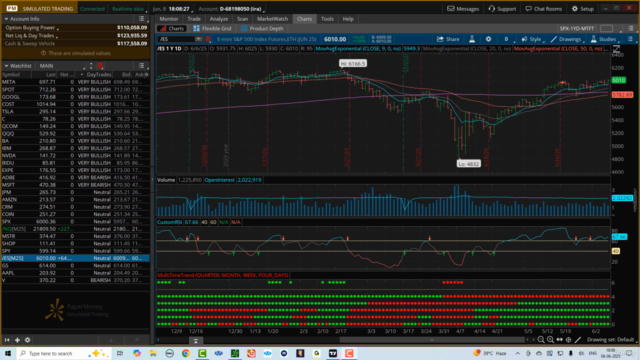Open the Watchlist panel list menu
Viewport: 640px width, 360px height.
pos(142,66)
